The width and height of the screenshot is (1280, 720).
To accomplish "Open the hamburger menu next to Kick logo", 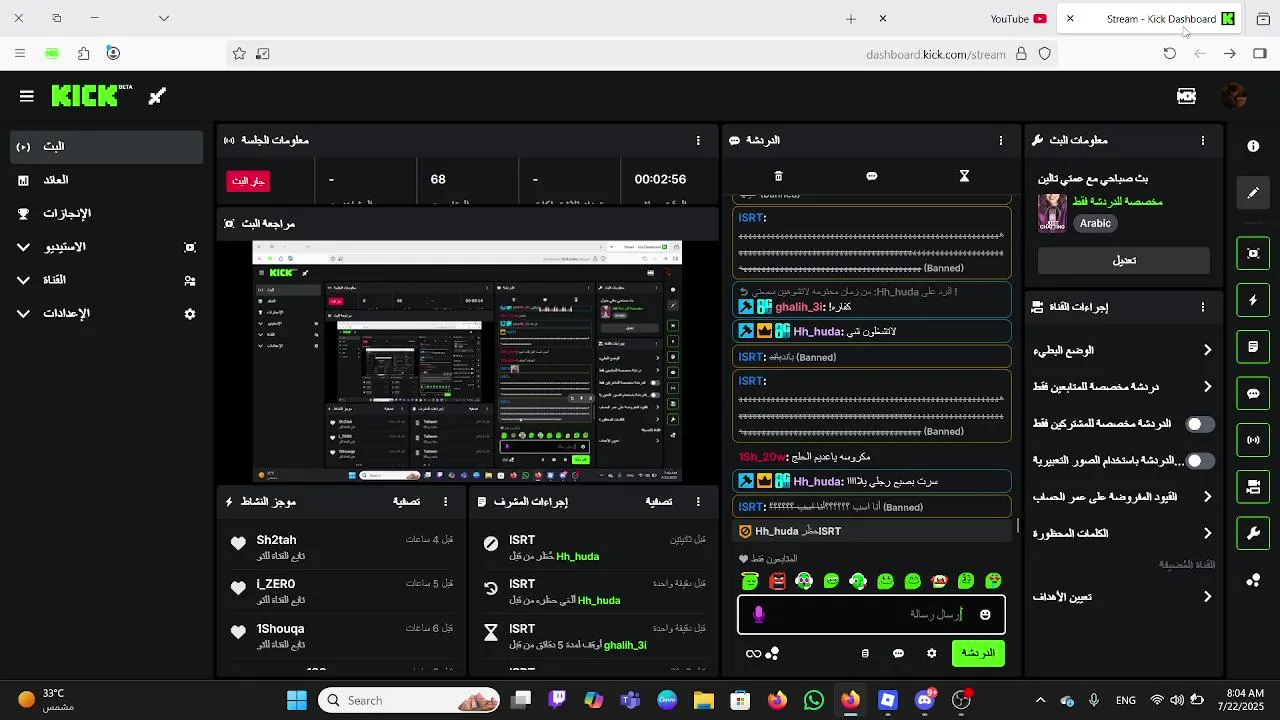I will point(27,96).
